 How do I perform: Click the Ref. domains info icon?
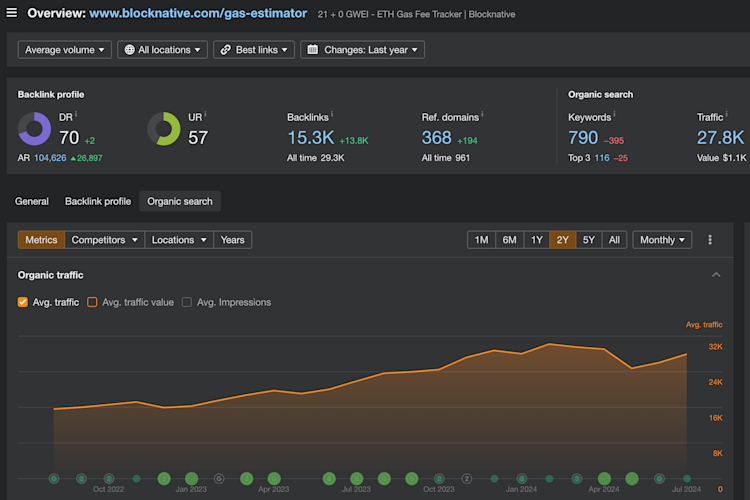tap(482, 114)
